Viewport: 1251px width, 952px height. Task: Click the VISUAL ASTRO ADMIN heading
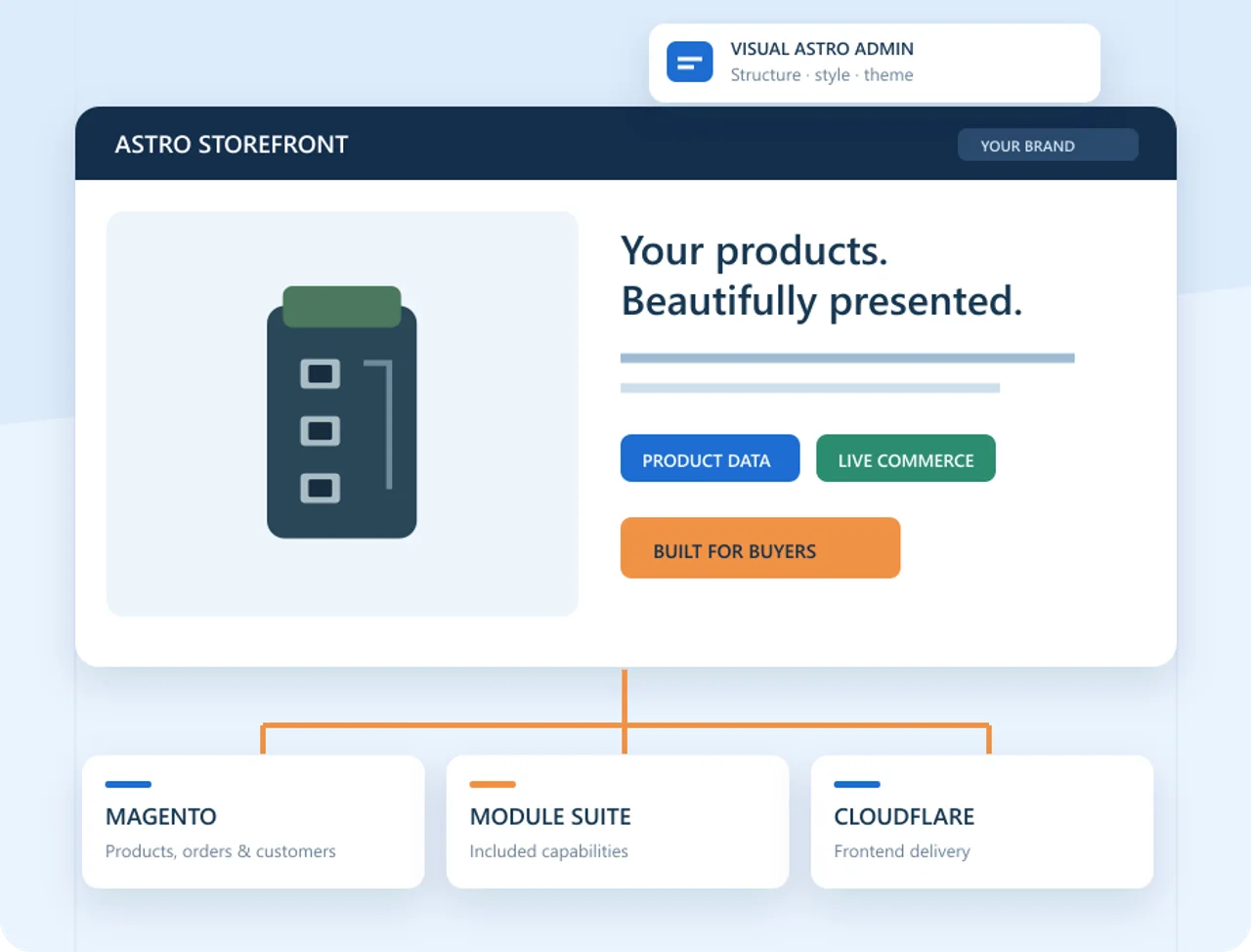[x=822, y=49]
